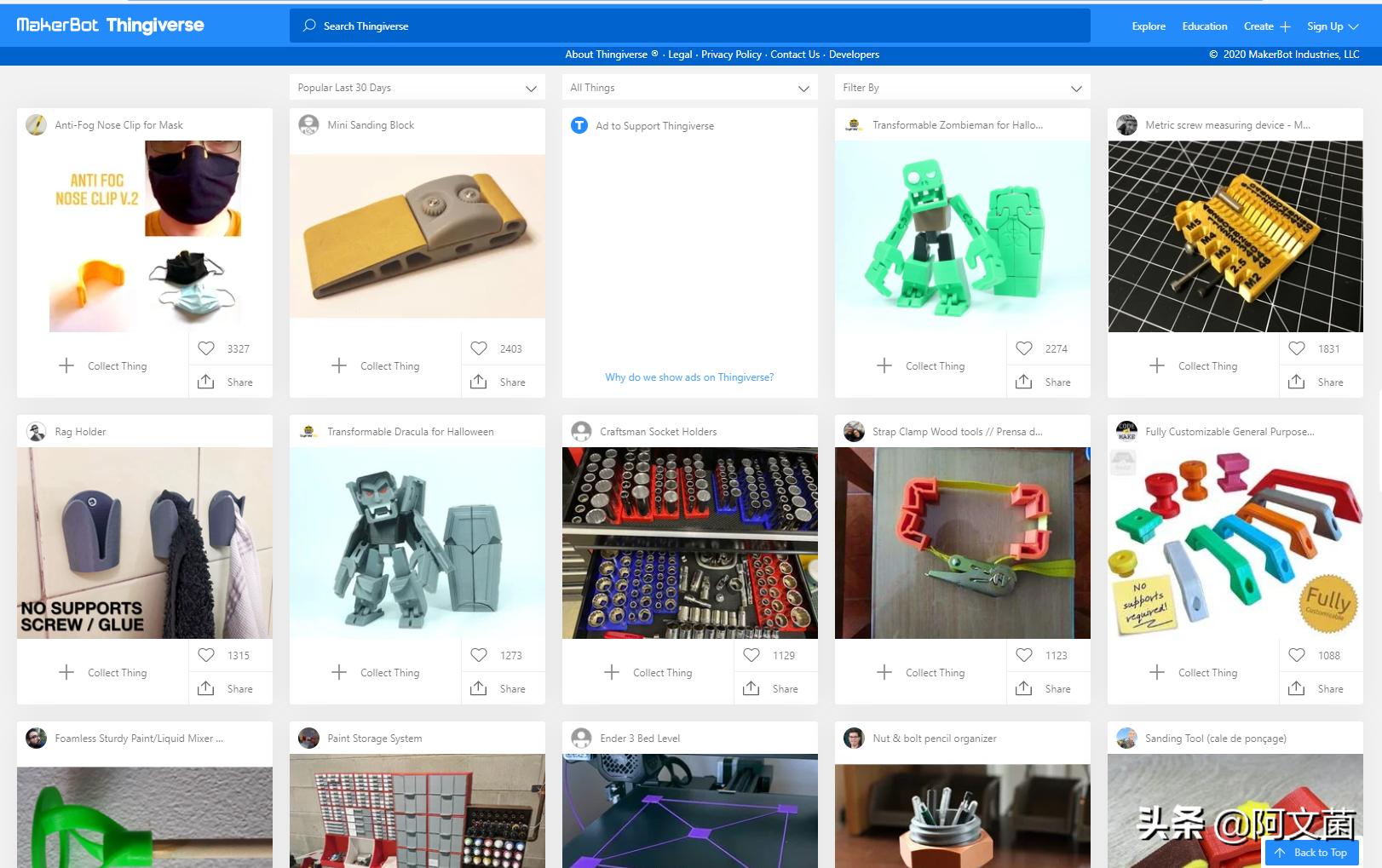
Task: Toggle heart like on Mini Sanding Block
Action: point(479,348)
